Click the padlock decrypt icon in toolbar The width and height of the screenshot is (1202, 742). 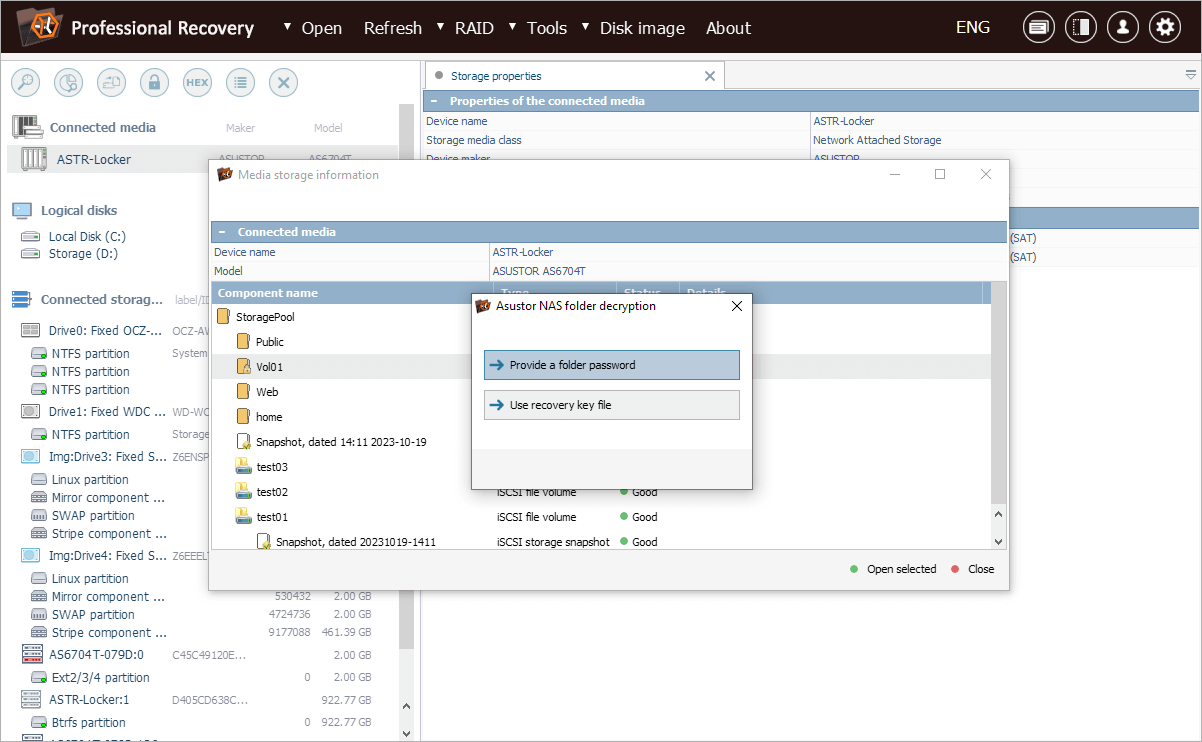pos(154,83)
